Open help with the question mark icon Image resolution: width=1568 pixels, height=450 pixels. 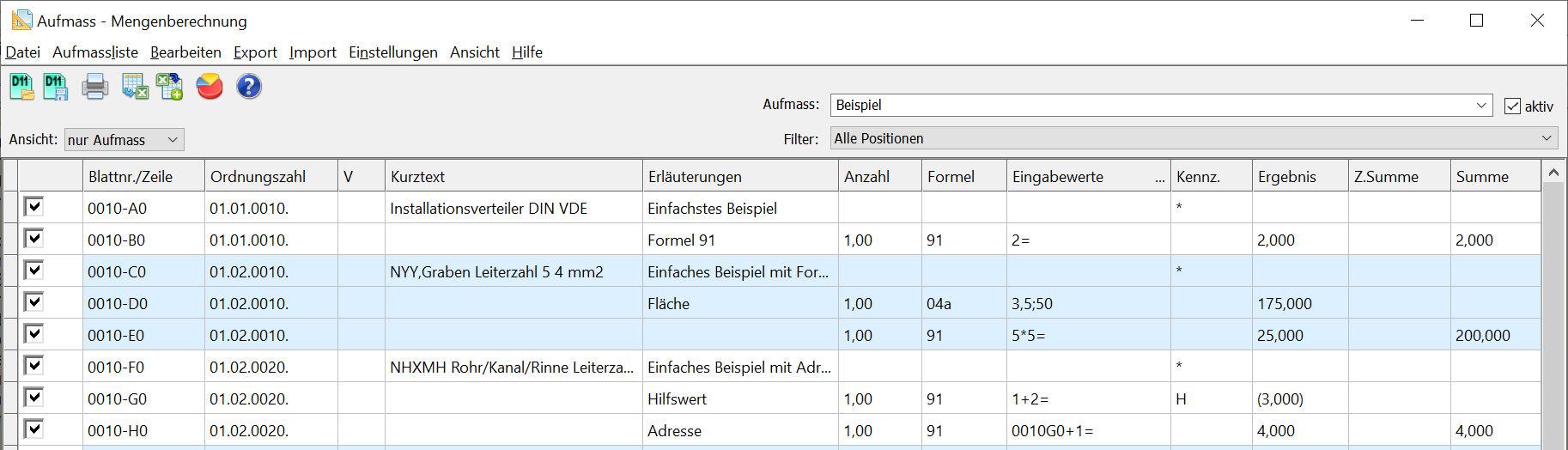pyautogui.click(x=249, y=87)
